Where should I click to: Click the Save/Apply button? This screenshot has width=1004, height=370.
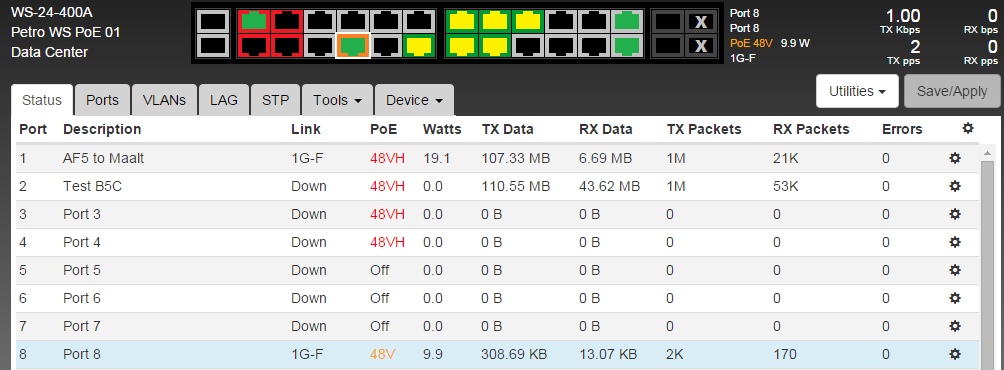click(952, 91)
